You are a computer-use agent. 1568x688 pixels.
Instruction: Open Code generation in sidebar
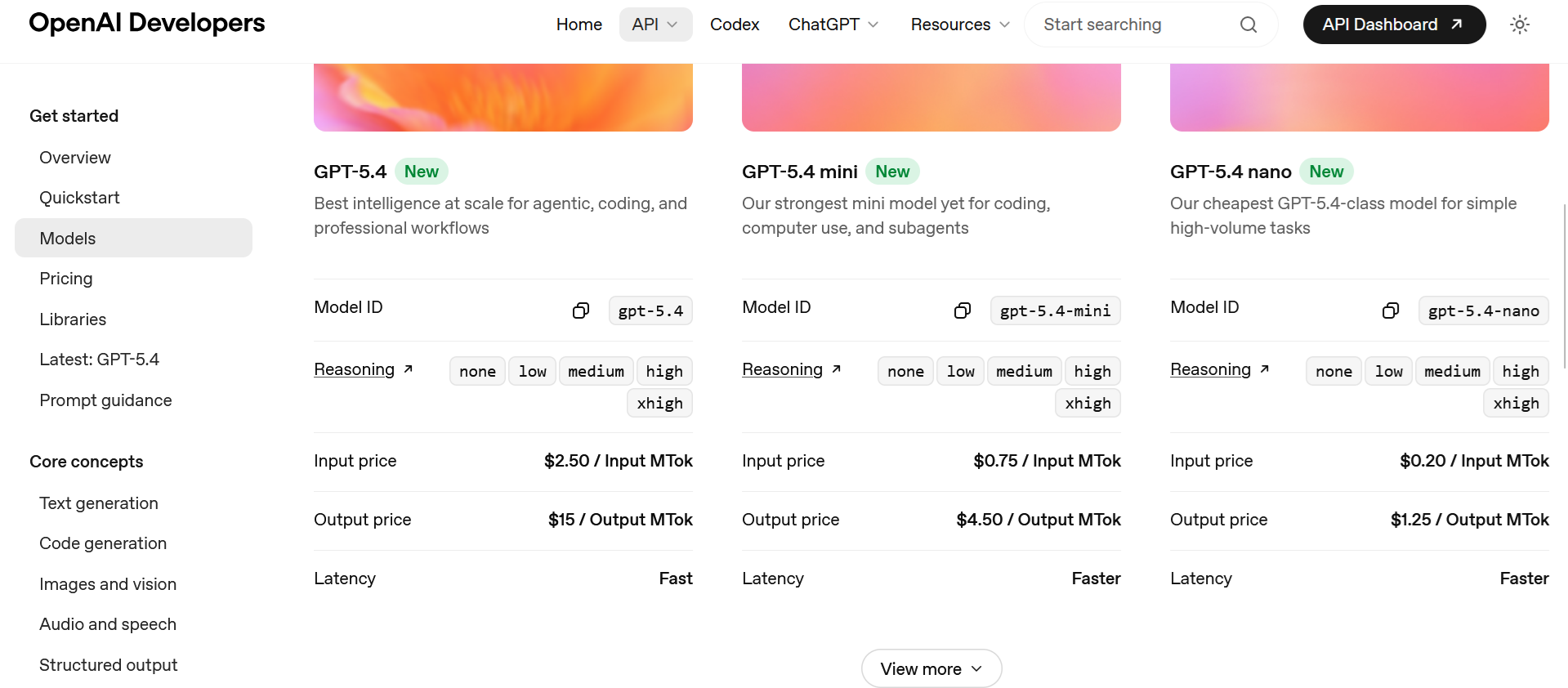coord(103,543)
